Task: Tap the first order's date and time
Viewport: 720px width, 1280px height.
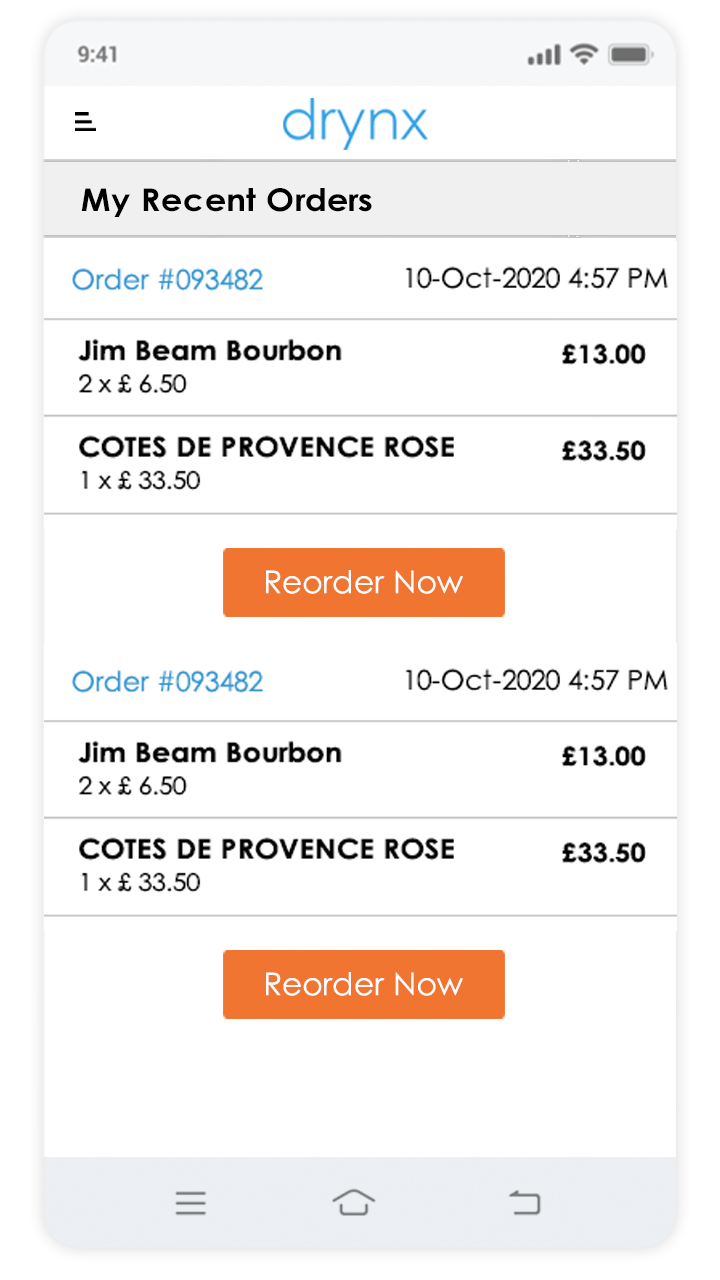Action: pyautogui.click(x=535, y=278)
